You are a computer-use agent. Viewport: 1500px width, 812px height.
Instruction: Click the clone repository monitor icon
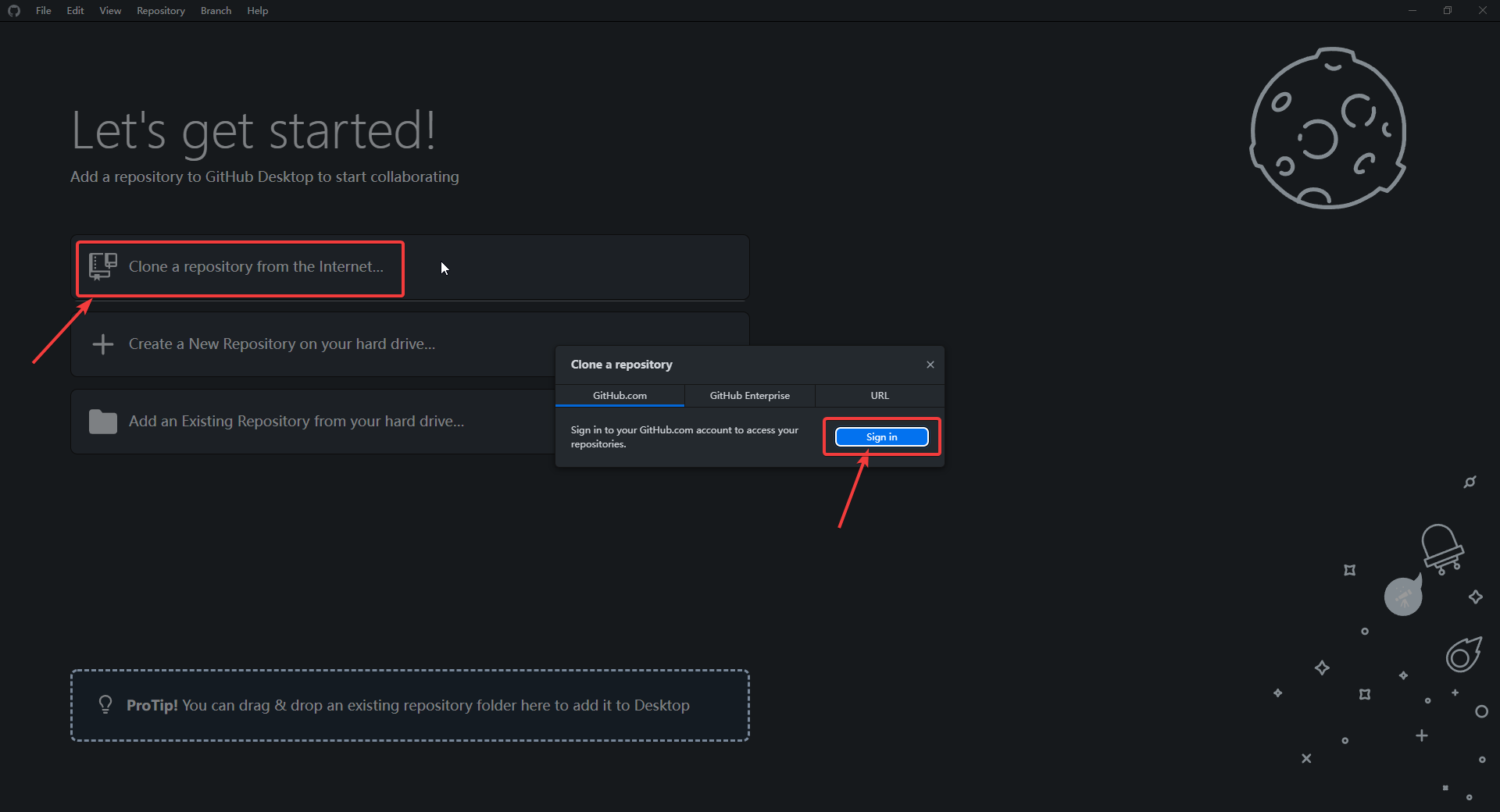coord(102,266)
